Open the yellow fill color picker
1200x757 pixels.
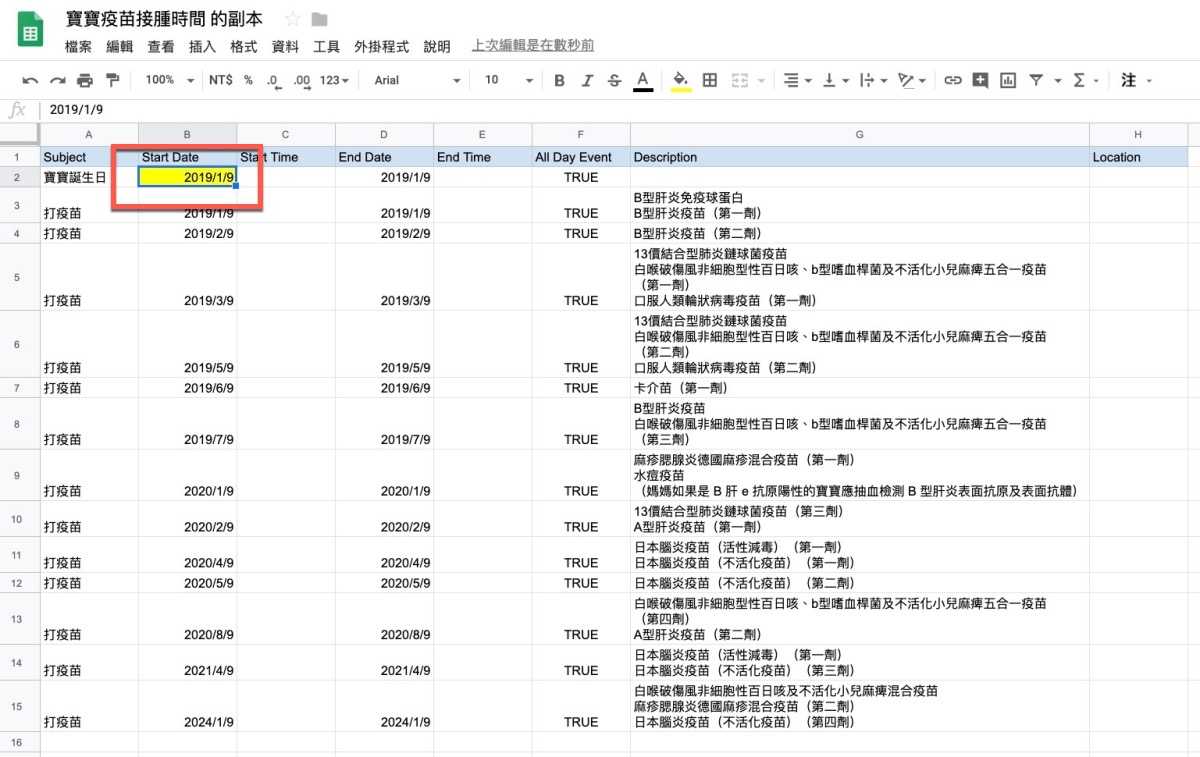click(680, 80)
